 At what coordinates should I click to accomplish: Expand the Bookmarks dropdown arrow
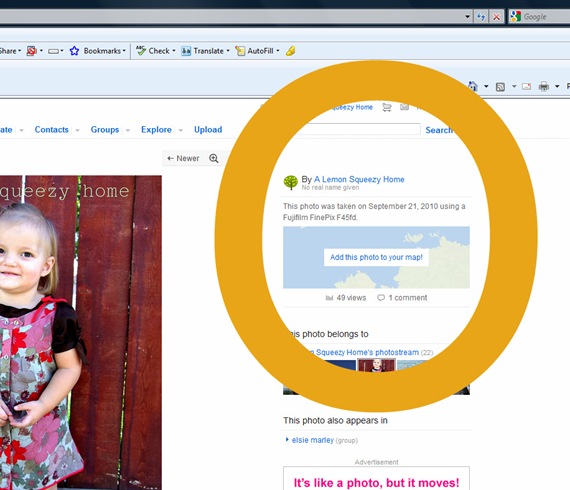tap(124, 51)
